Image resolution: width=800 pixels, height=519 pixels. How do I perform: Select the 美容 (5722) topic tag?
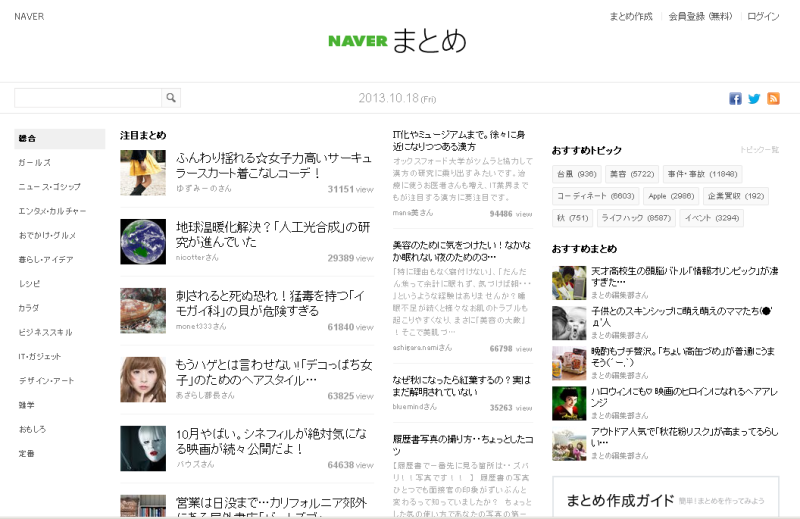(632, 174)
